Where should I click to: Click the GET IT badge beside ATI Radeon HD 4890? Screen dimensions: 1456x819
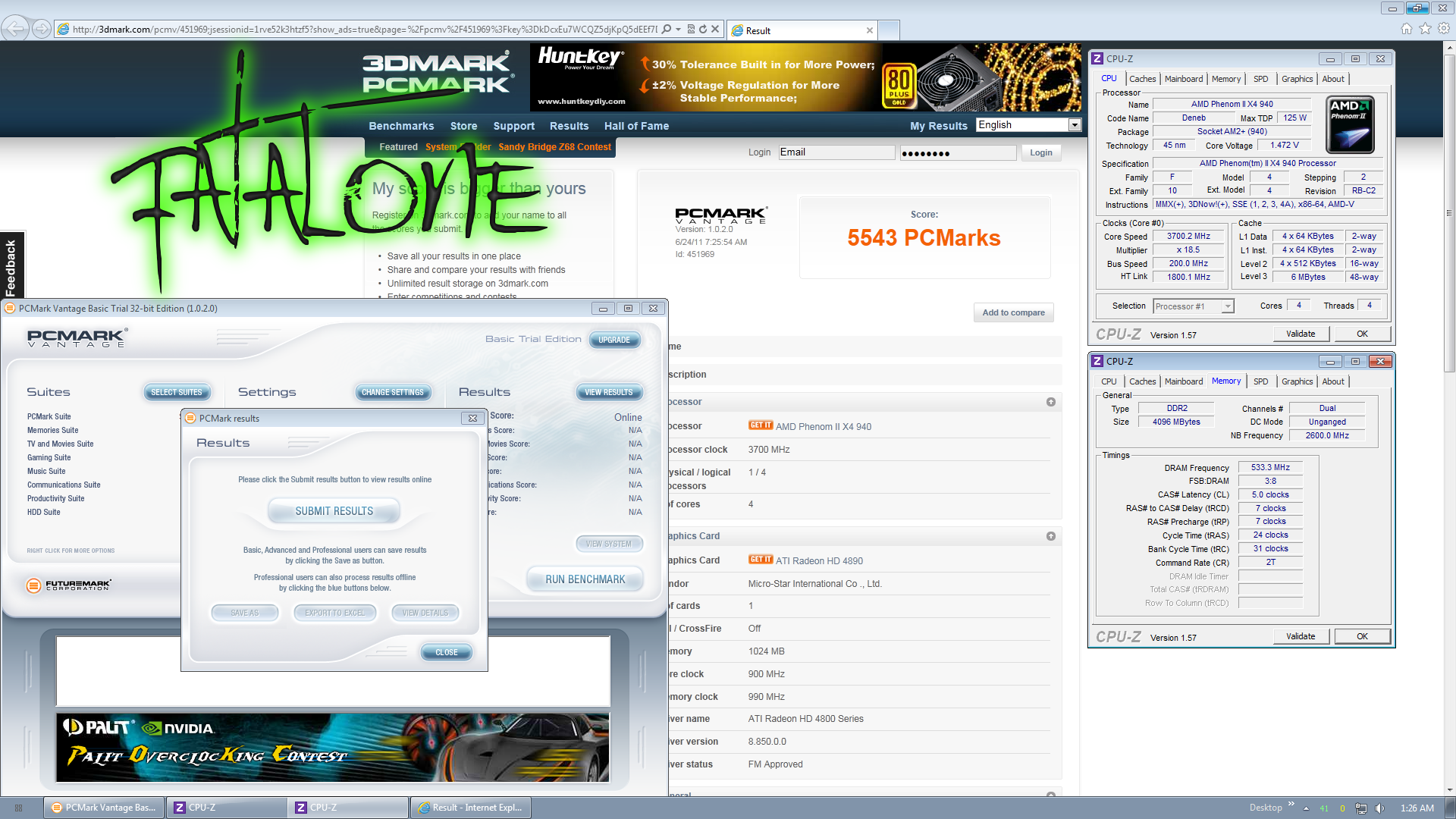click(x=760, y=560)
